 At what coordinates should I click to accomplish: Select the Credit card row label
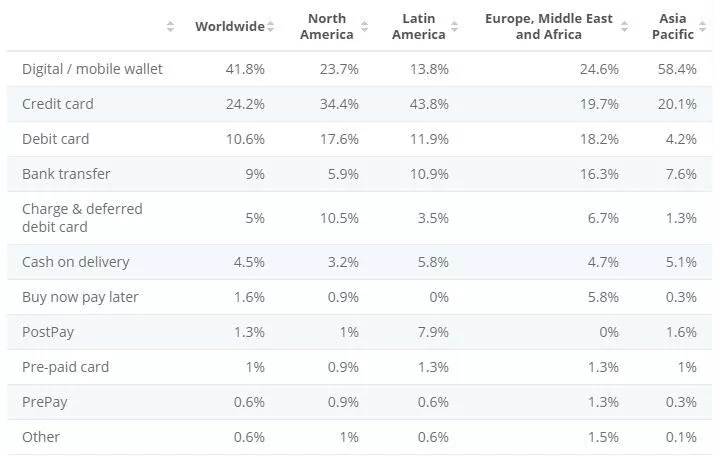tap(59, 104)
